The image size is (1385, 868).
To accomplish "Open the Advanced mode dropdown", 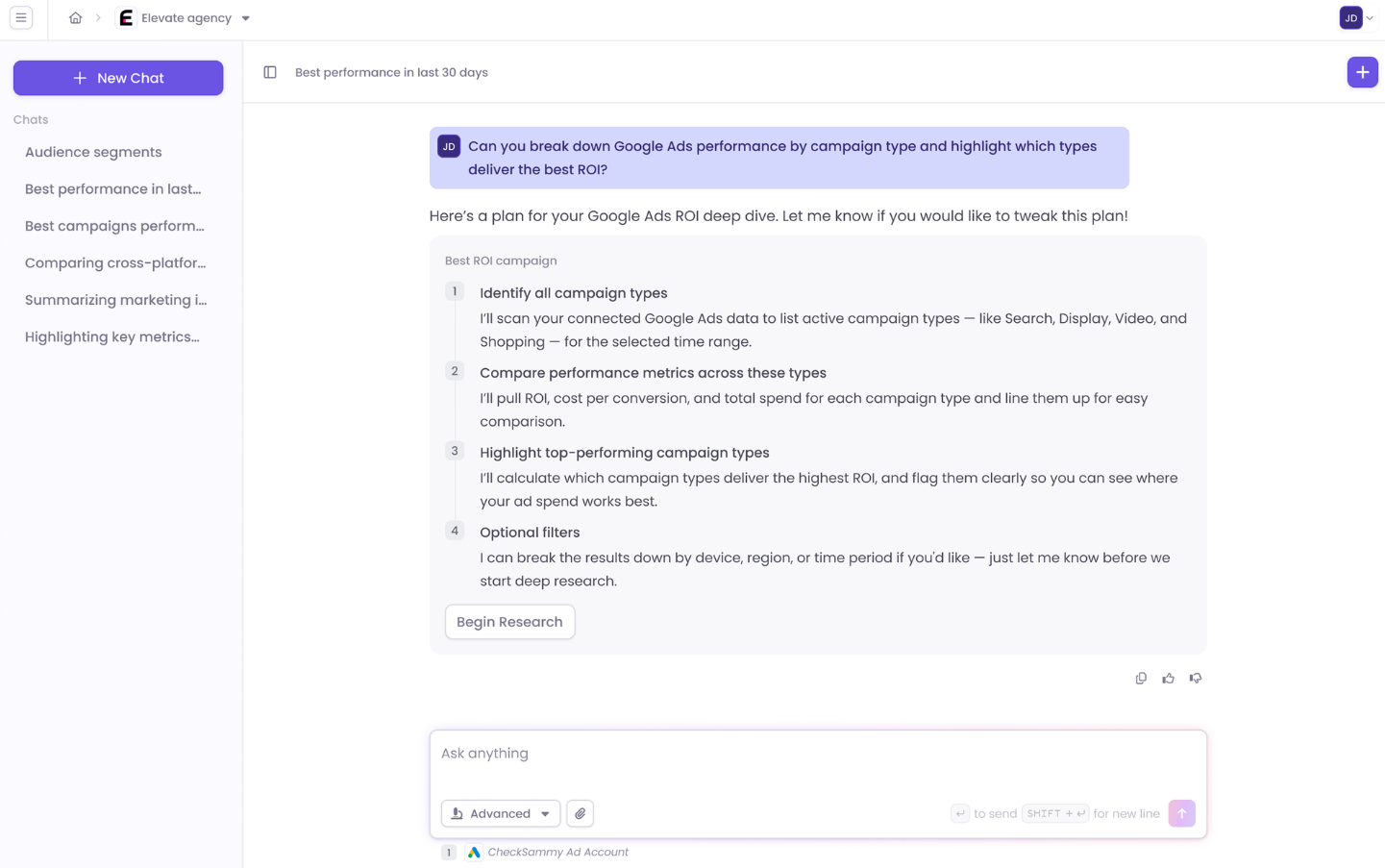I will pos(501,813).
